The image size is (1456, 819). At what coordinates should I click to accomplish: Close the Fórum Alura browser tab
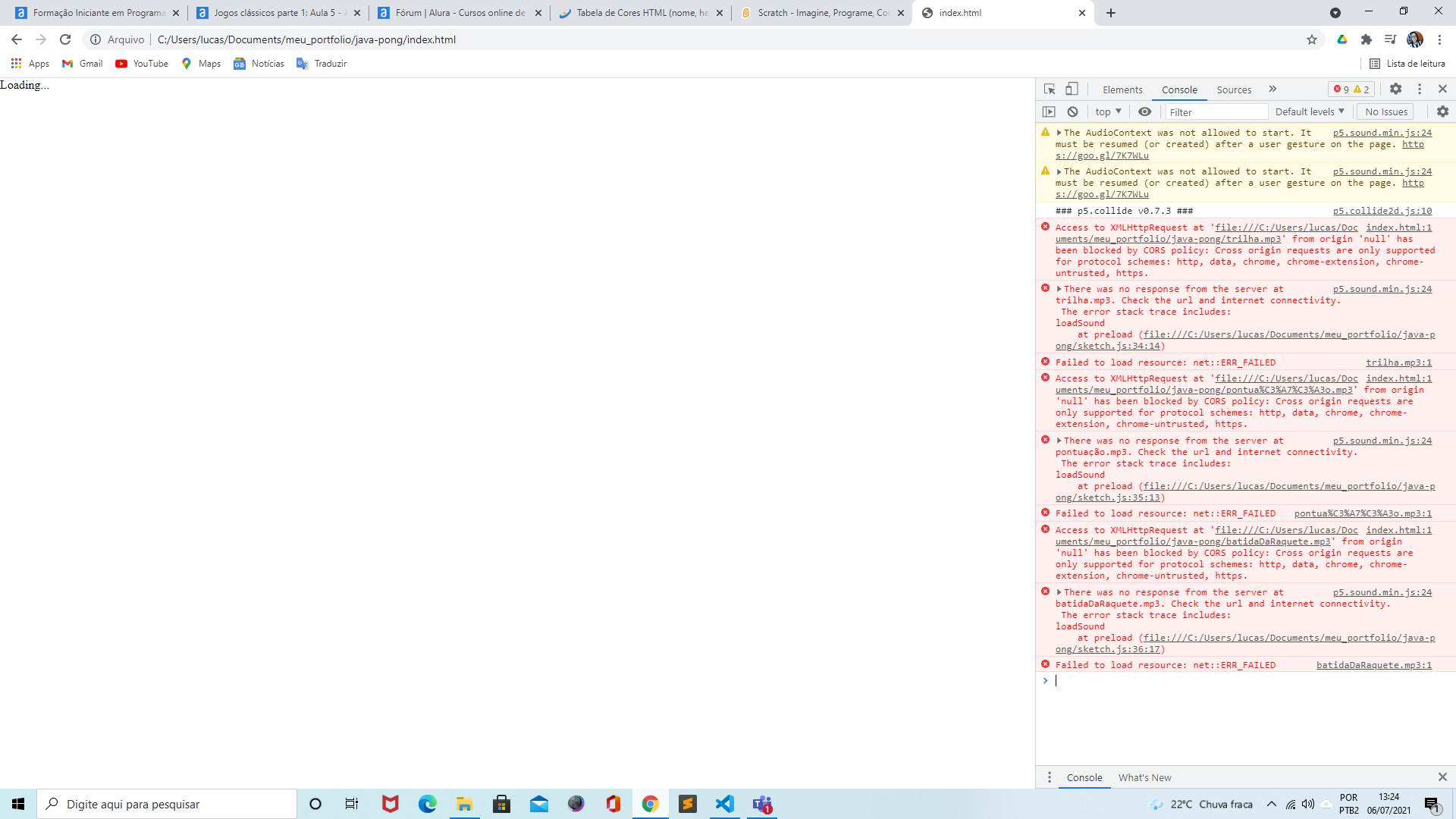pos(538,13)
